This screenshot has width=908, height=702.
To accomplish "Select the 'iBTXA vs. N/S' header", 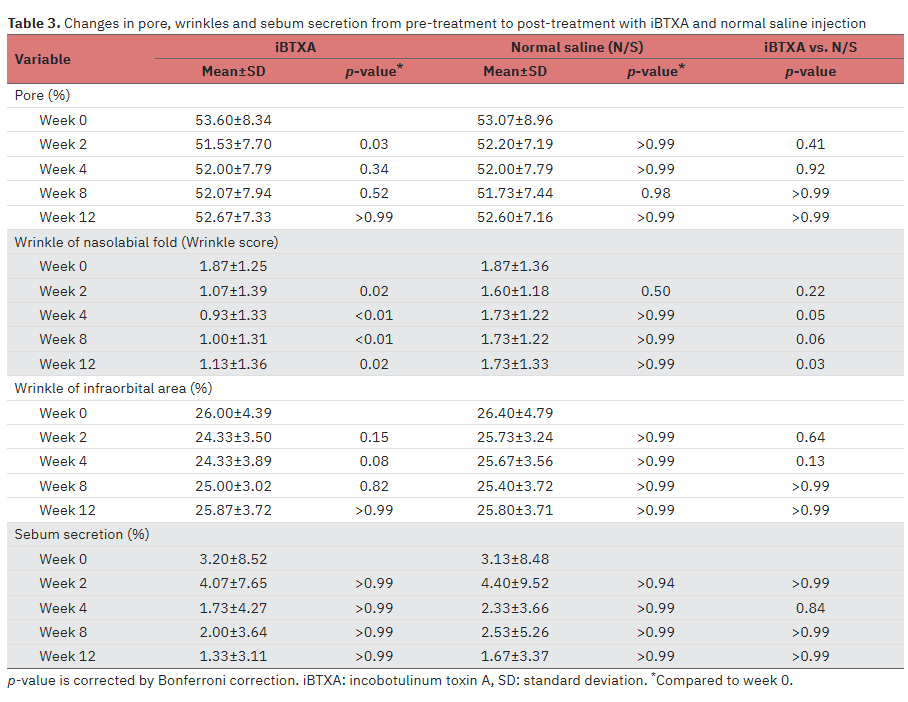I will 810,47.
